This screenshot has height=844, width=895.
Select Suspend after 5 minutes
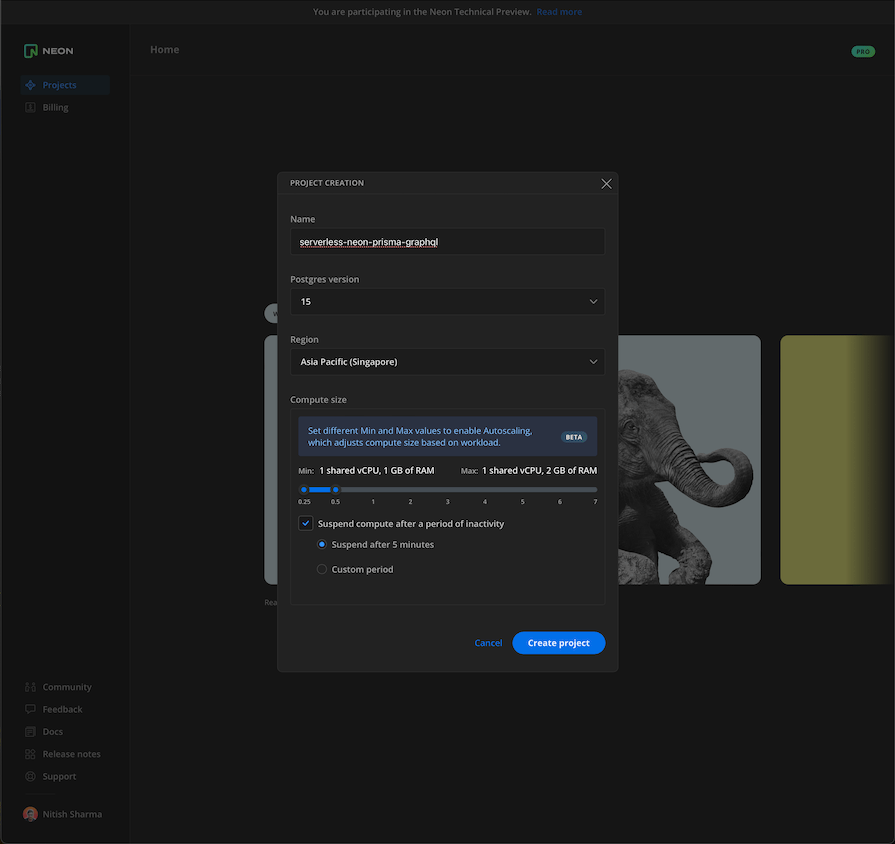coord(321,544)
